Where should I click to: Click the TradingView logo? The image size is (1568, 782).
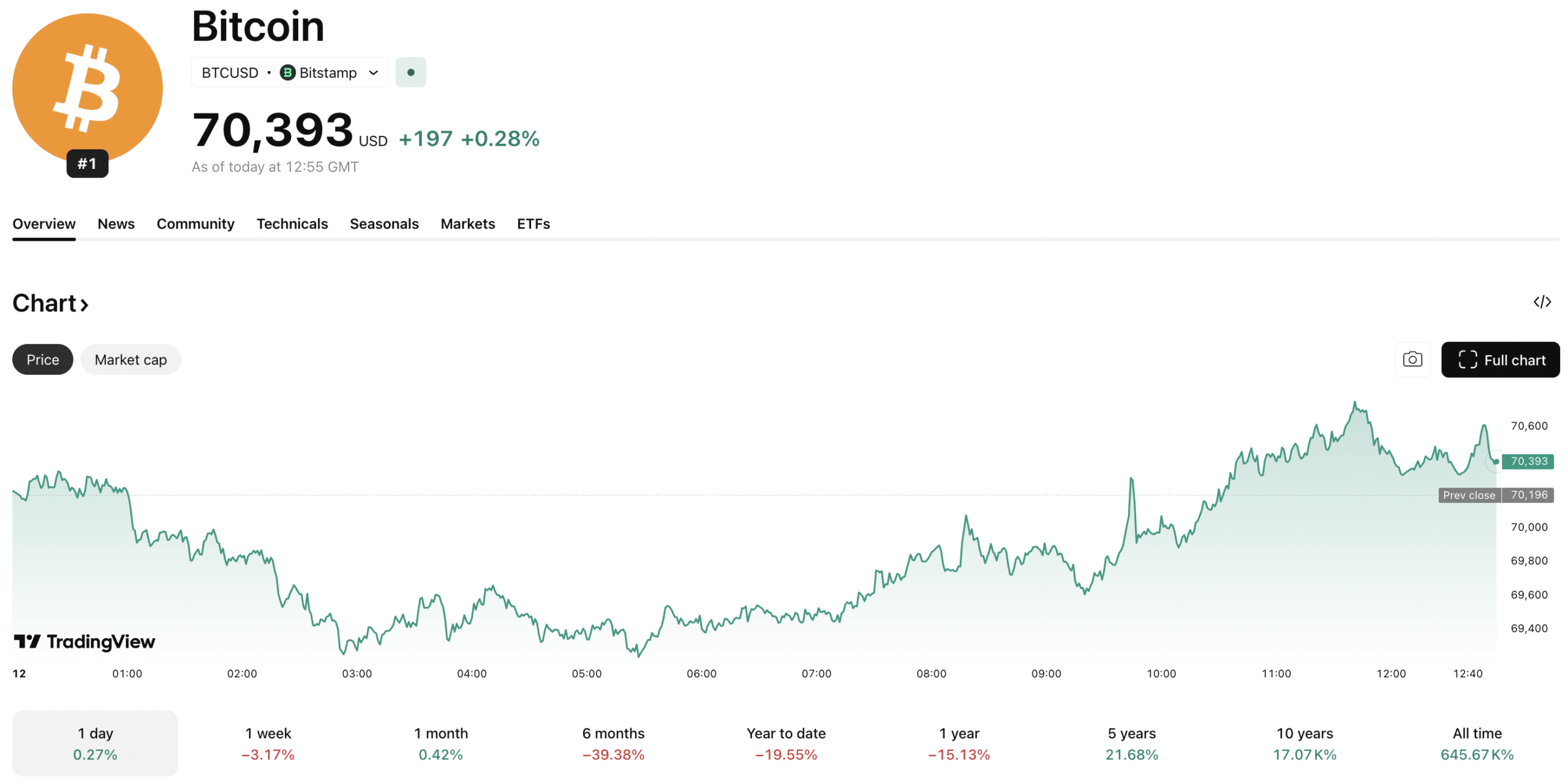point(84,642)
